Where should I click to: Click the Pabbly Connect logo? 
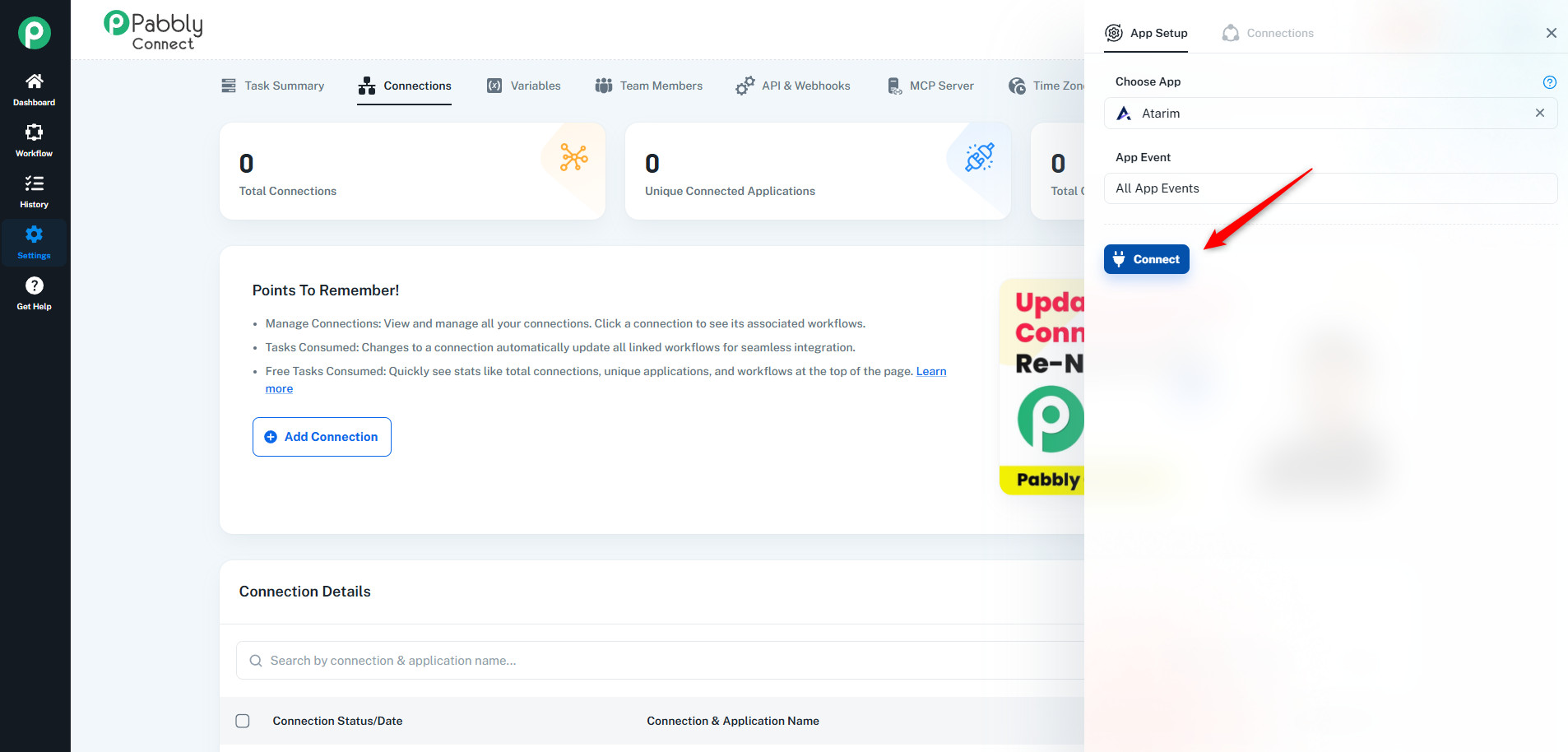(154, 31)
